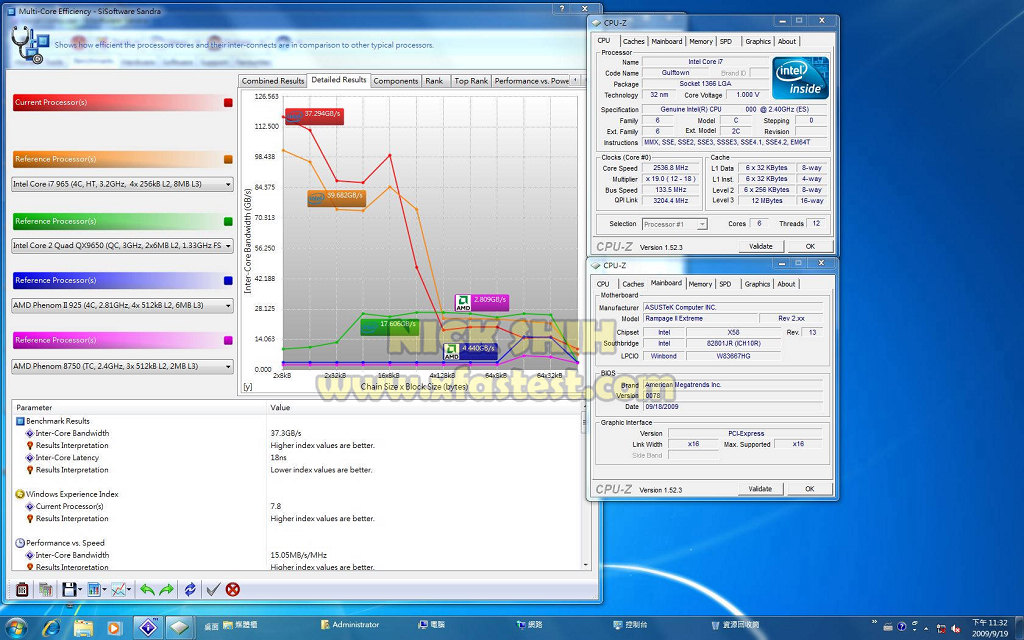Open the bar chart options icon
Viewport: 1024px width, 640px height.
(x=94, y=589)
